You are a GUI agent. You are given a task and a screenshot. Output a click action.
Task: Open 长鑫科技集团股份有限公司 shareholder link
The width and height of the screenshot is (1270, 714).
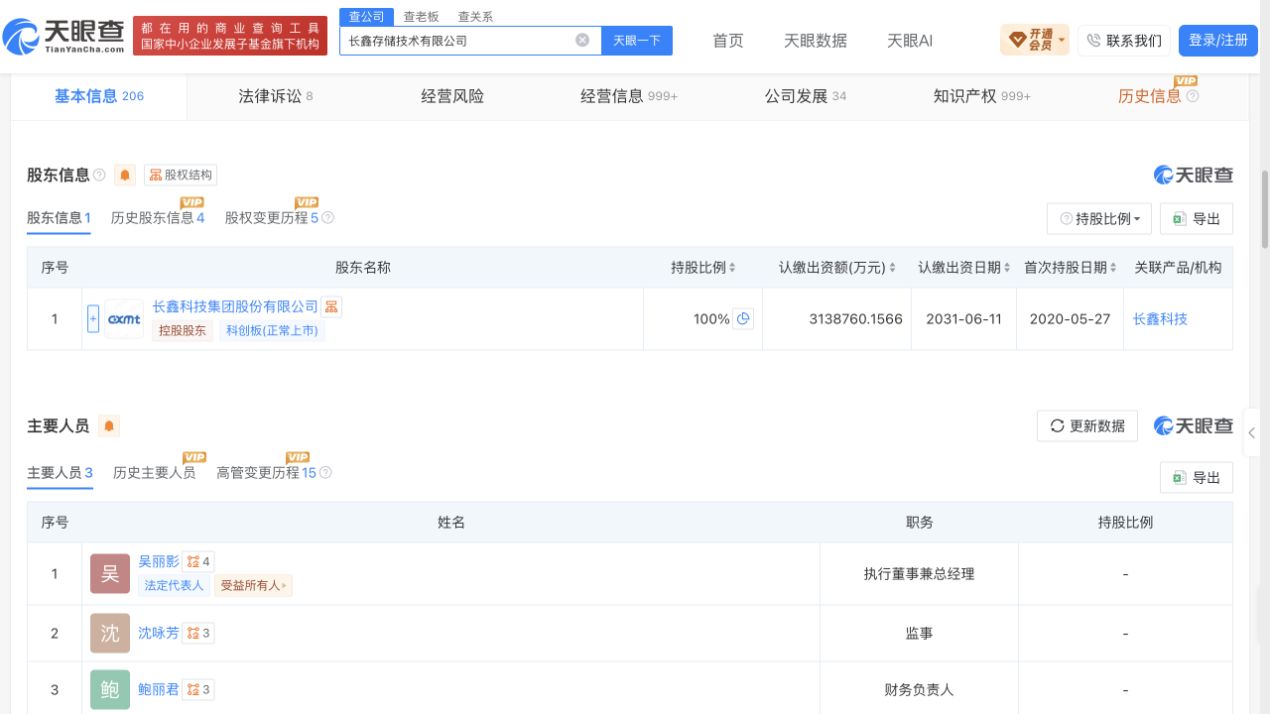coord(235,307)
